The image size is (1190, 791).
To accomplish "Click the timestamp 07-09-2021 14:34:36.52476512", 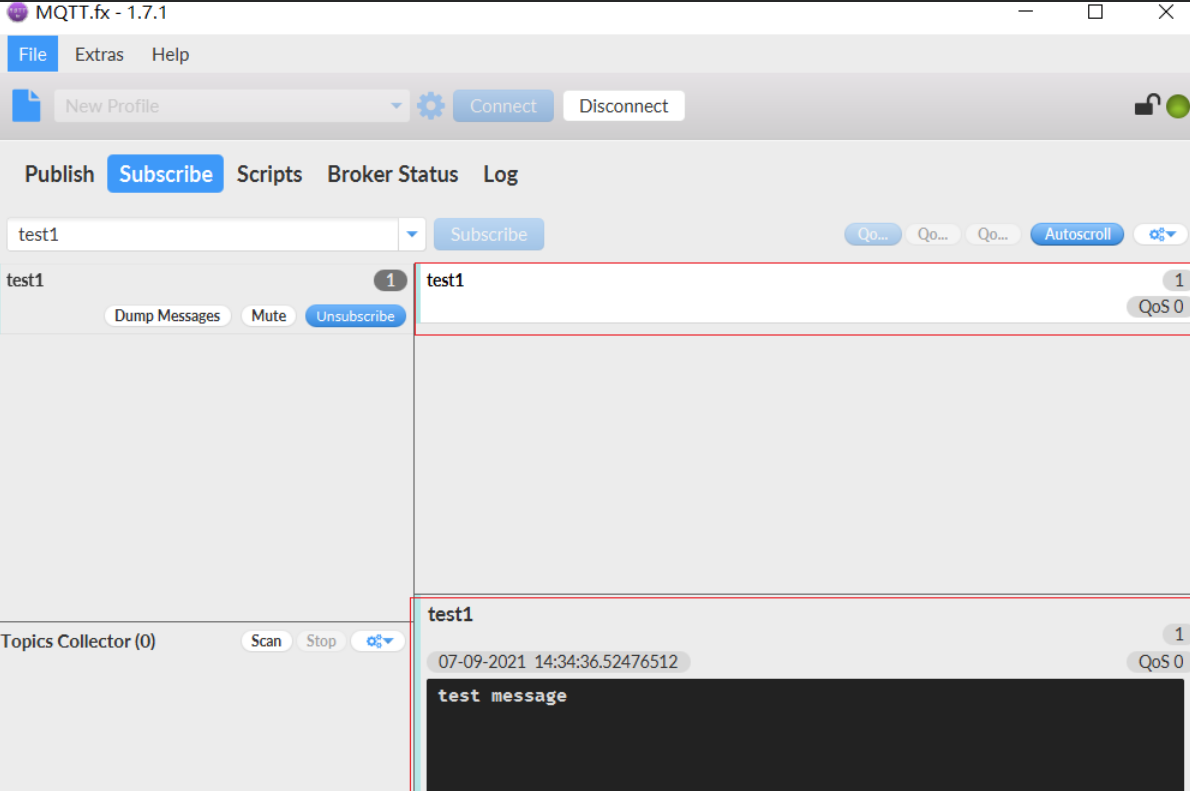I will pyautogui.click(x=558, y=662).
